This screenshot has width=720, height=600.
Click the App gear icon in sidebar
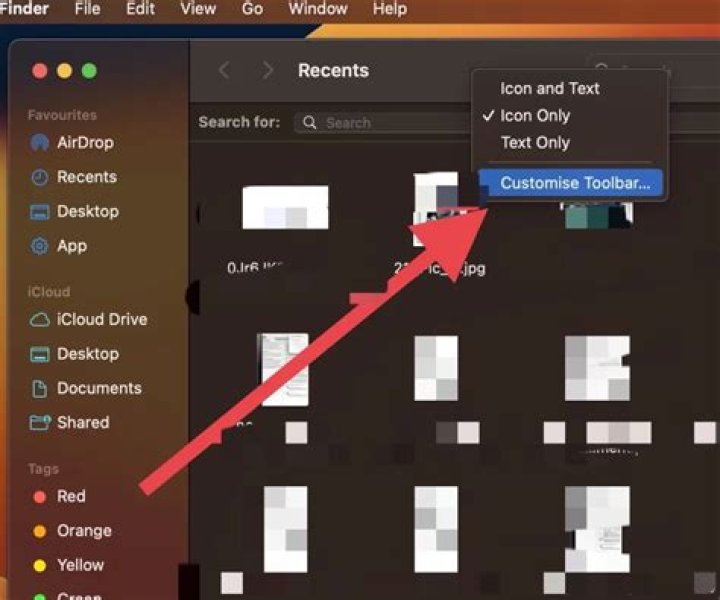(39, 246)
